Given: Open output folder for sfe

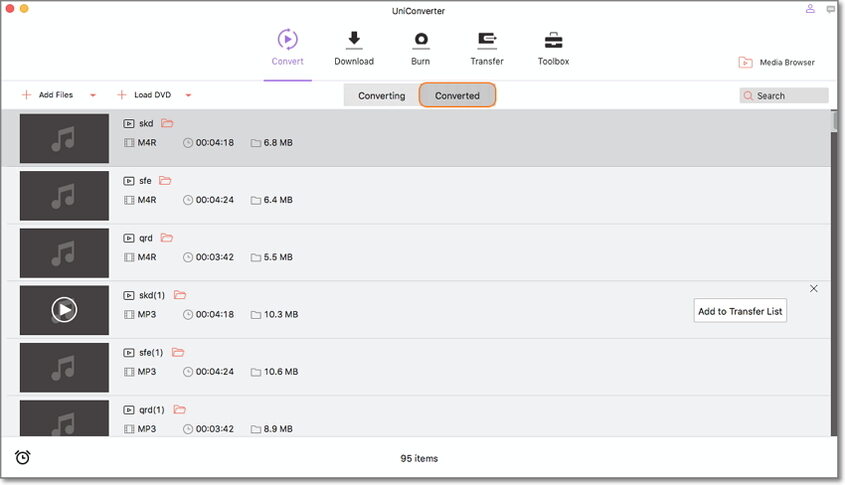Looking at the screenshot, I should (165, 181).
